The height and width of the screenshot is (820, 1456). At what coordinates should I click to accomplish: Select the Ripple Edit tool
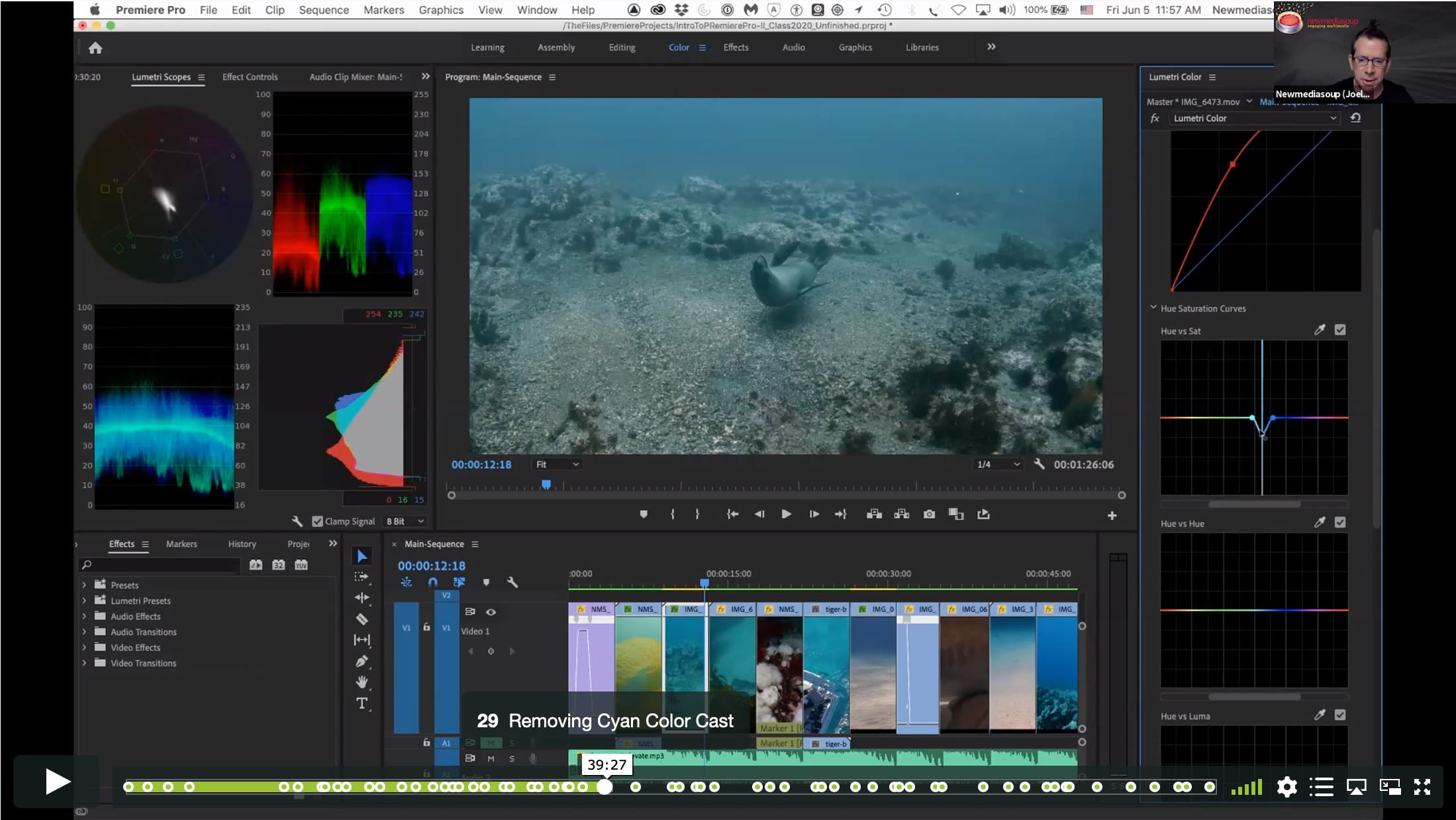coord(362,597)
